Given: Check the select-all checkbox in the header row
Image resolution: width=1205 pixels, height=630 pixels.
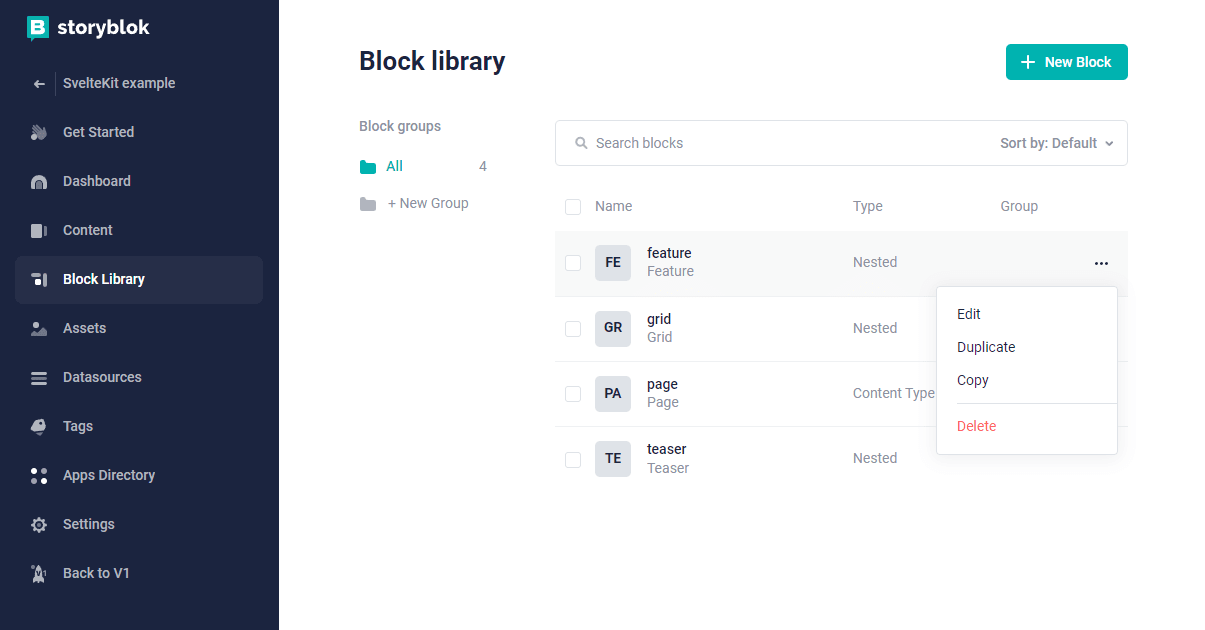Looking at the screenshot, I should tap(573, 206).
